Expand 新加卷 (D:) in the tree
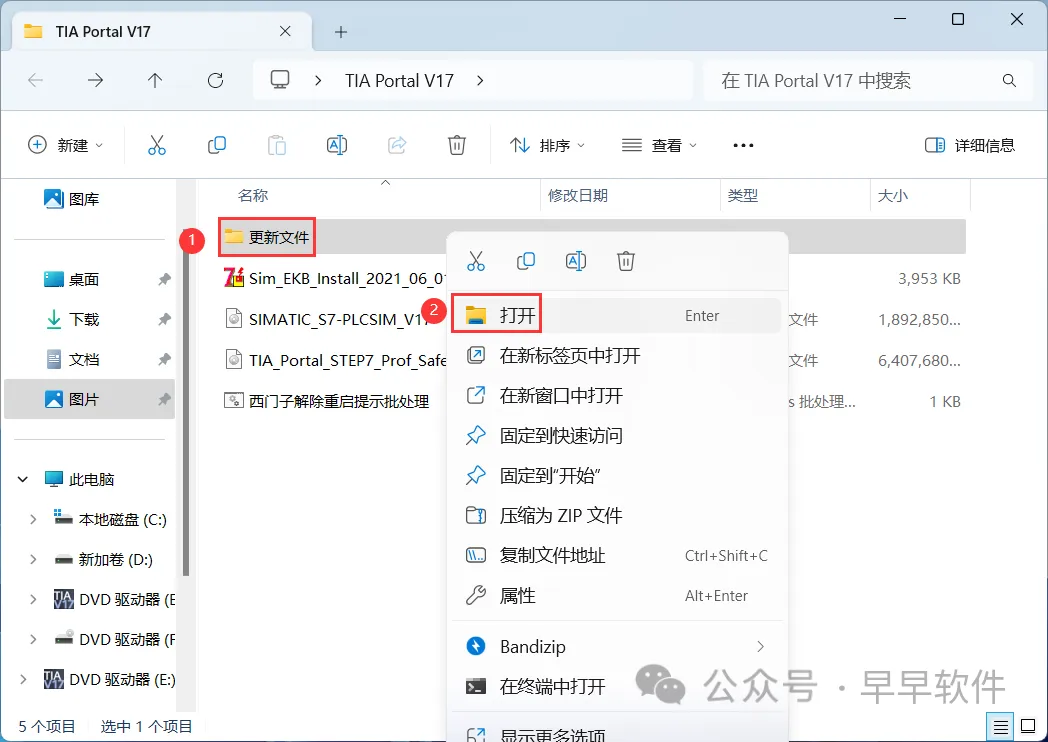 point(33,560)
